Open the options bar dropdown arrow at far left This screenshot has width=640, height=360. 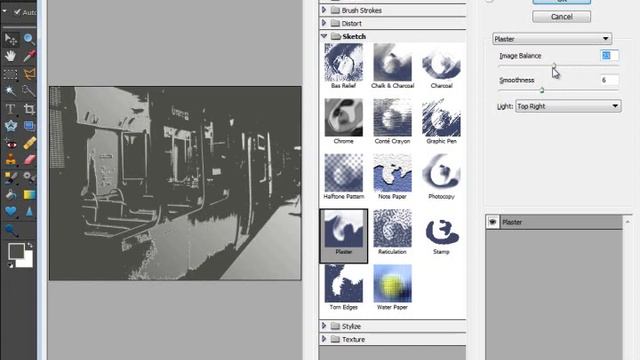pos(4,11)
